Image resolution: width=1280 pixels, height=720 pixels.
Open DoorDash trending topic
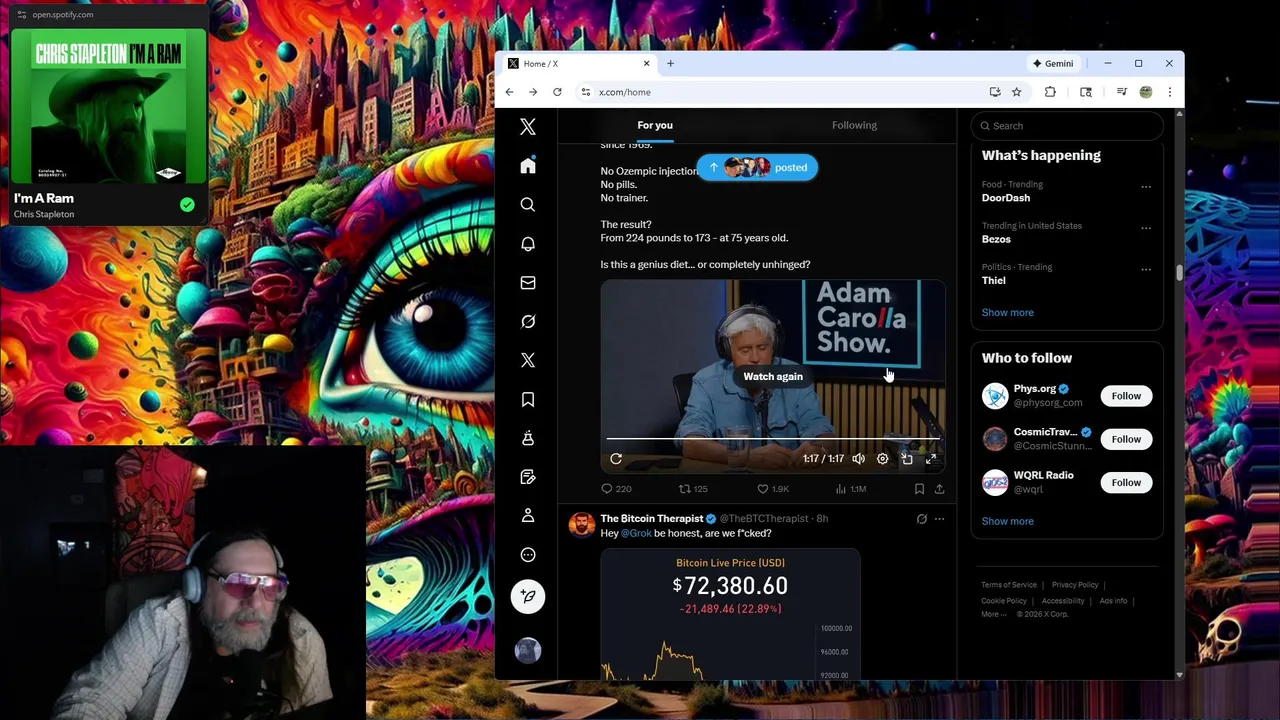[1006, 198]
